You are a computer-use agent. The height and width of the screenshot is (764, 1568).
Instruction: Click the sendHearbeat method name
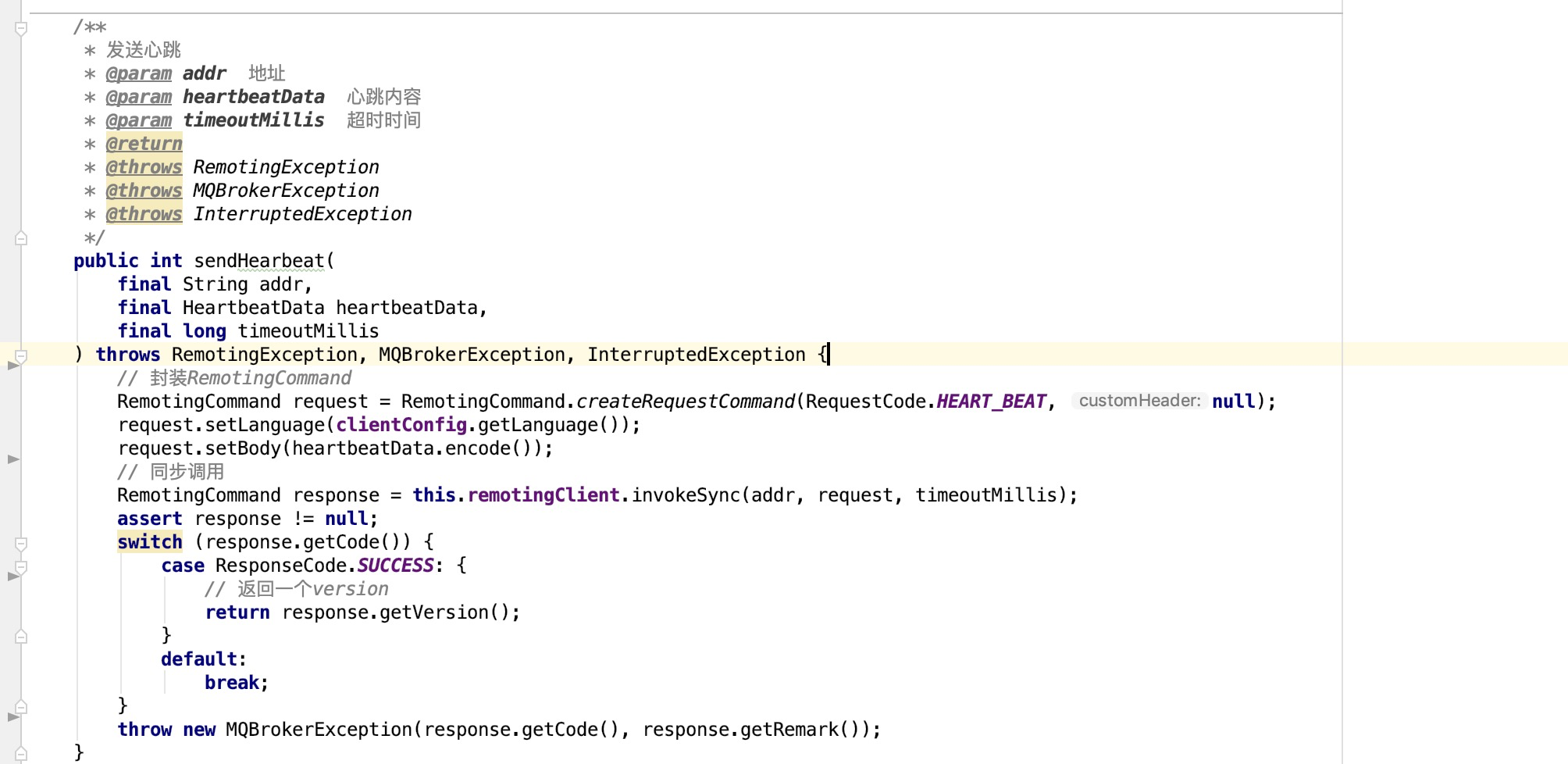tap(258, 261)
